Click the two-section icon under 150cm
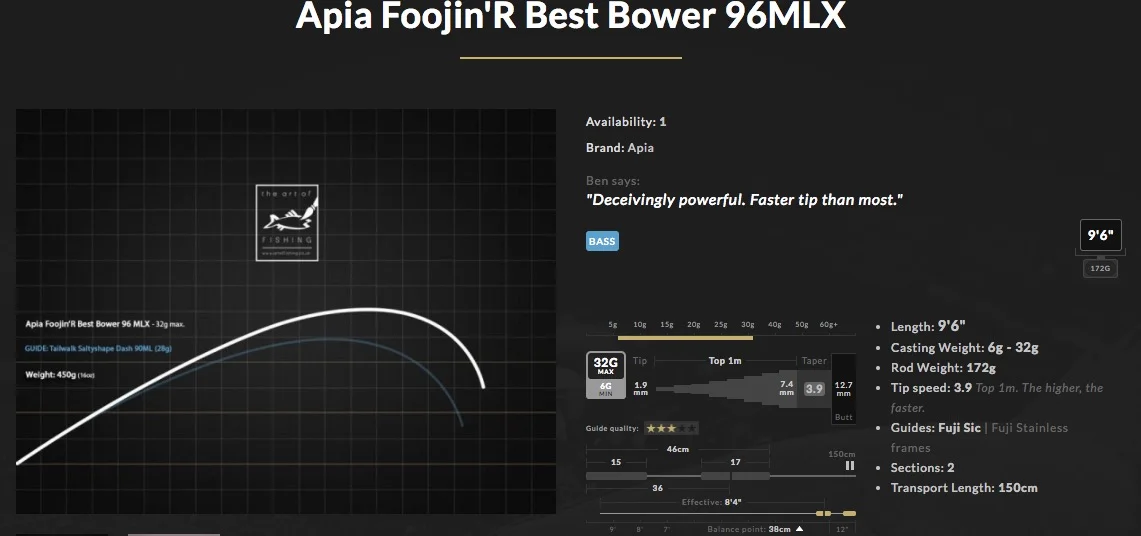Screen dimensions: 1141x536 tap(849, 465)
